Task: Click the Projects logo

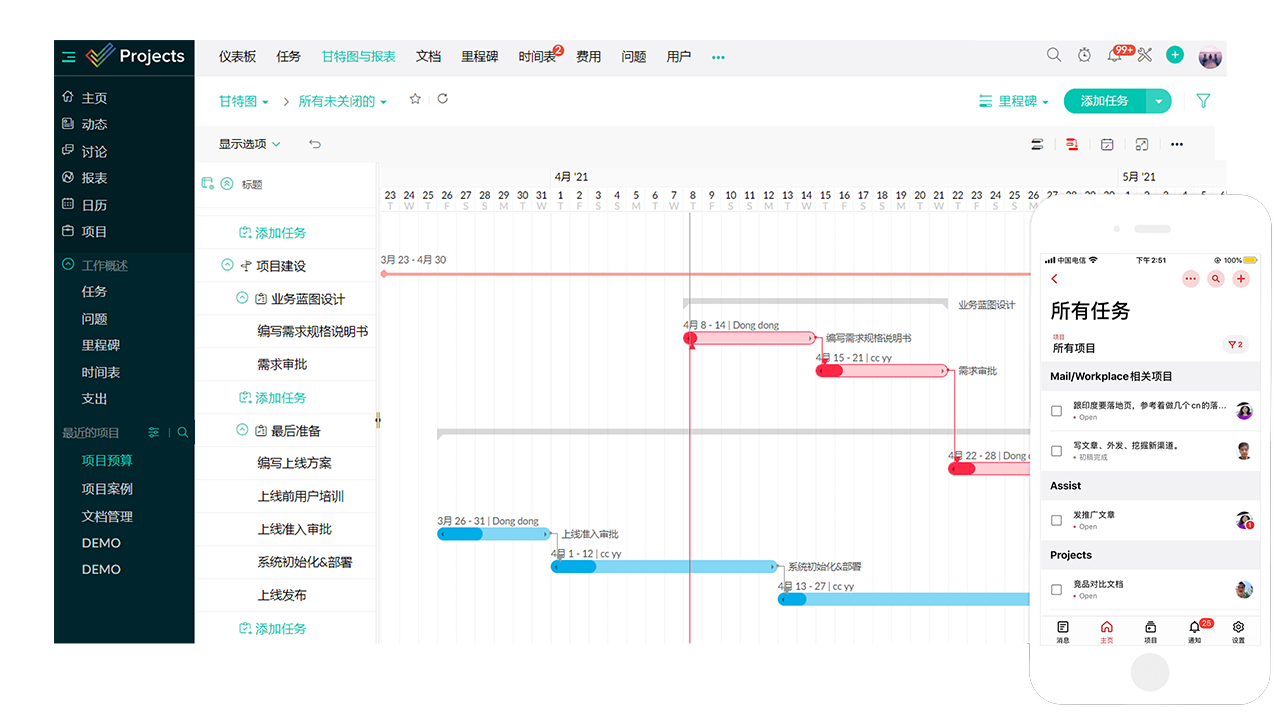Action: [135, 56]
